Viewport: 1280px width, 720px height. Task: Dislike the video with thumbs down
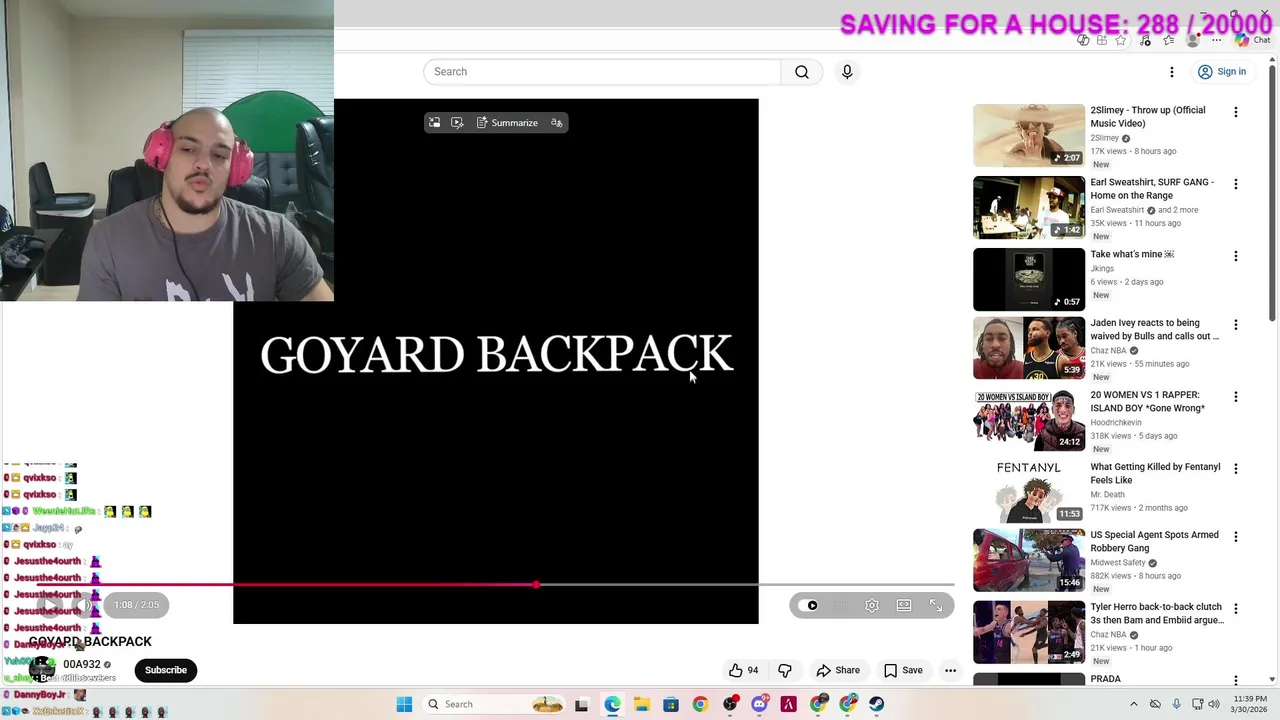785,670
